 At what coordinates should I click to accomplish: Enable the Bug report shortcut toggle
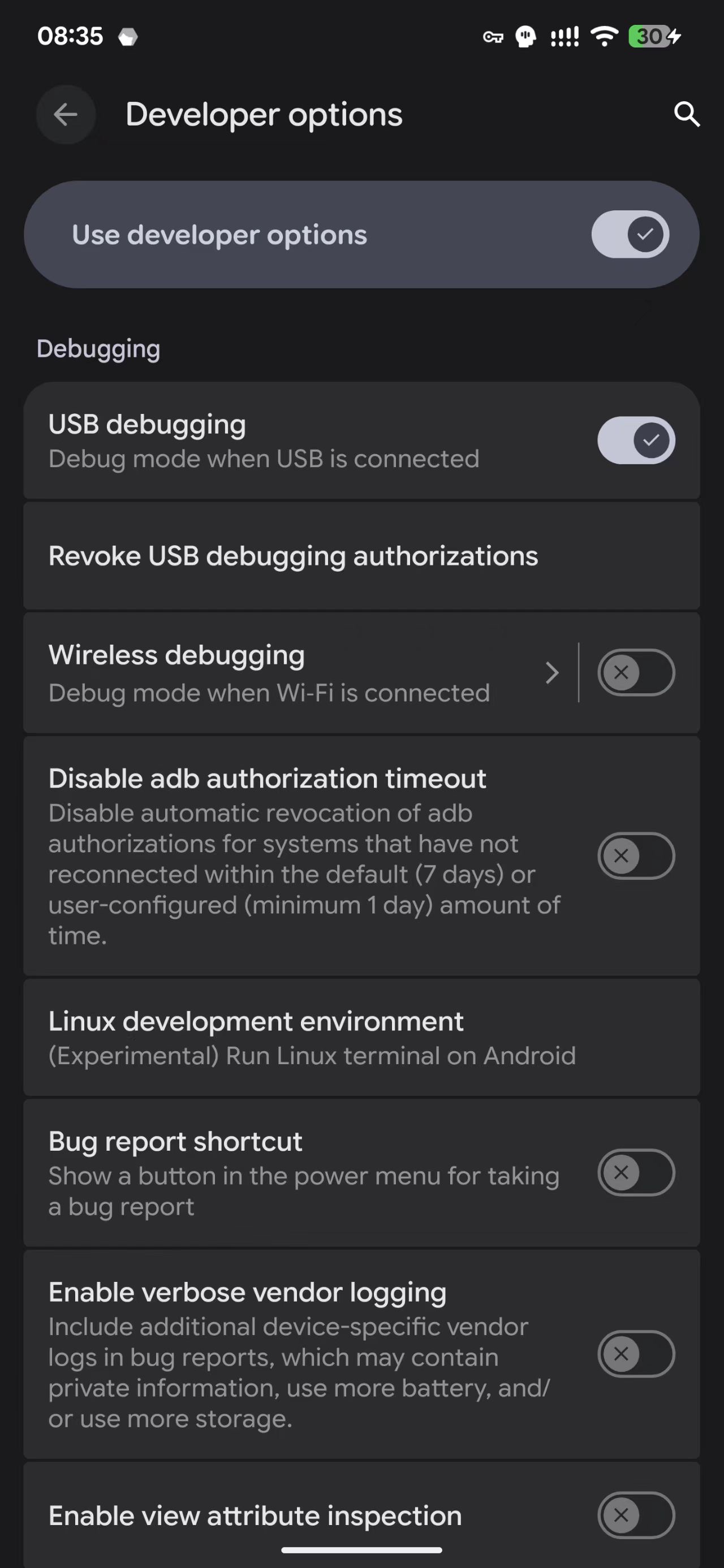point(636,1172)
